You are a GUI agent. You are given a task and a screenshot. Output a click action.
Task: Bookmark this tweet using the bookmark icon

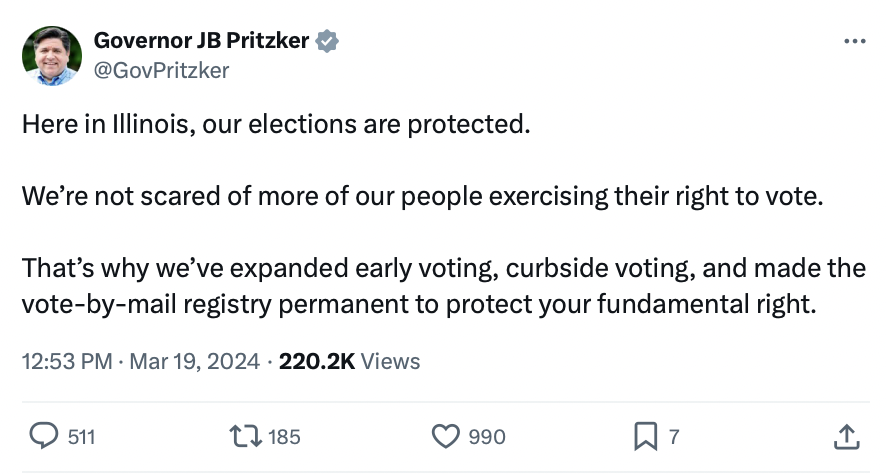pyautogui.click(x=644, y=436)
